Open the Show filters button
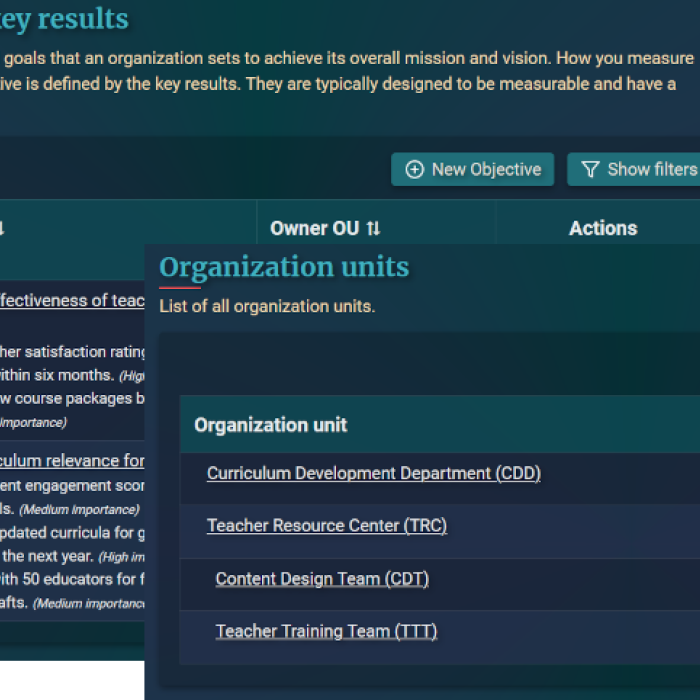Viewport: 700px width, 700px height. tap(633, 170)
